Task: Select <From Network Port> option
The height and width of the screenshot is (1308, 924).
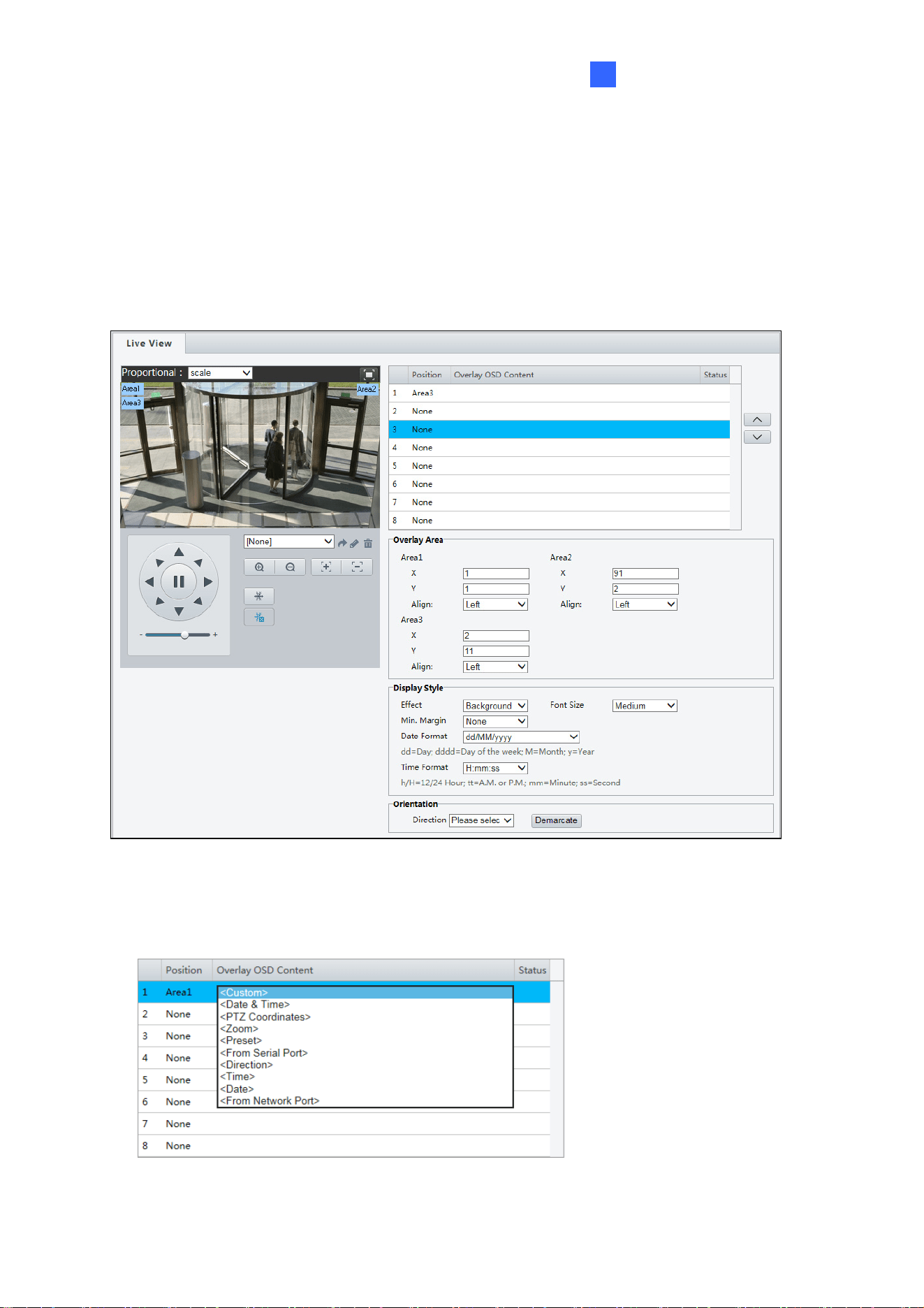Action: [x=365, y=1100]
